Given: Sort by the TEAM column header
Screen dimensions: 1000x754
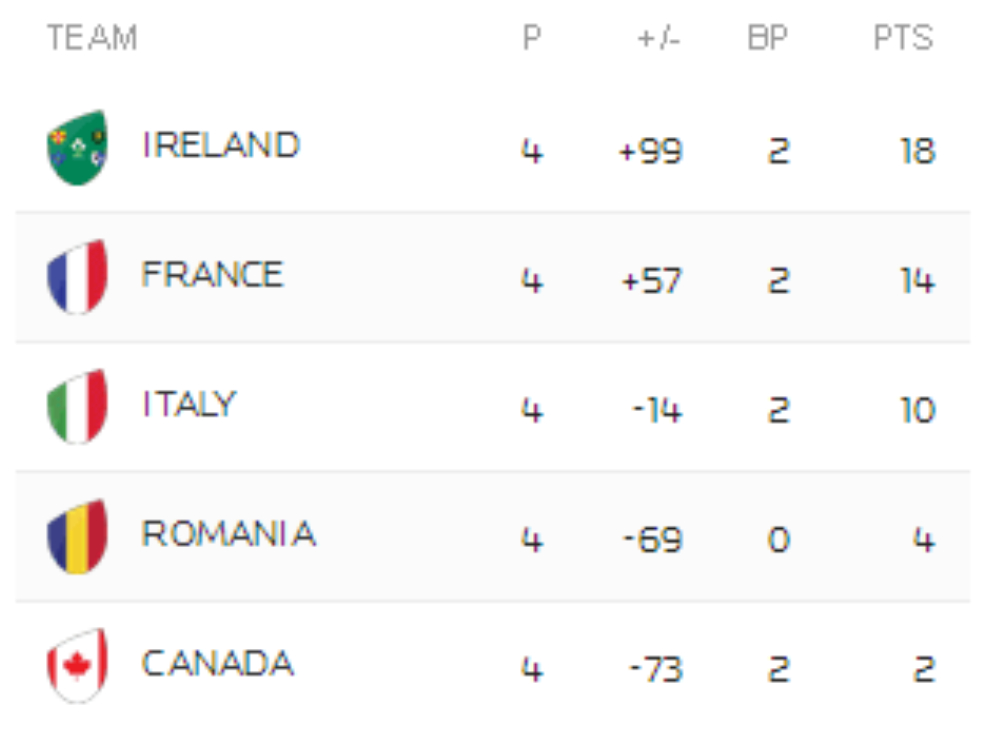Looking at the screenshot, I should (92, 39).
